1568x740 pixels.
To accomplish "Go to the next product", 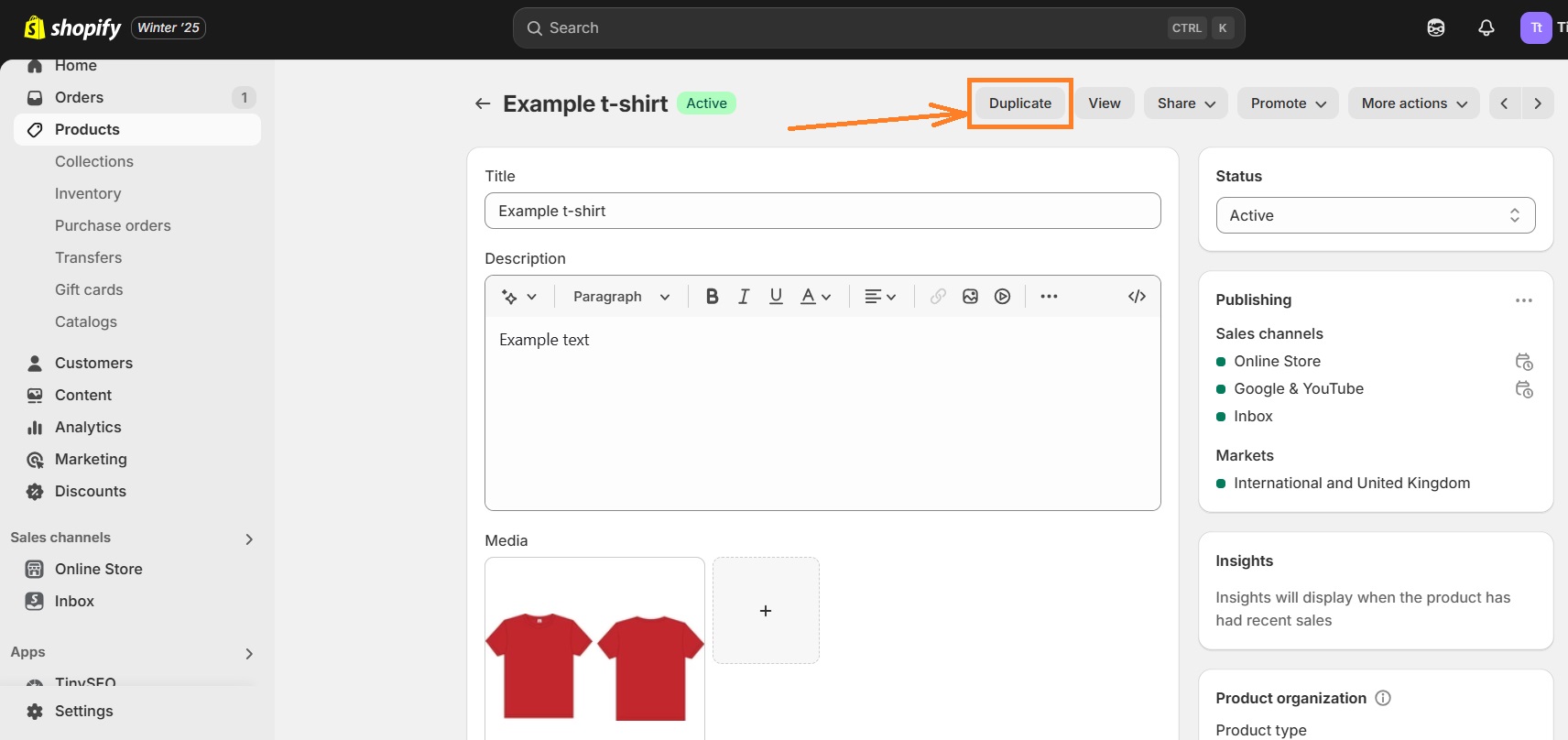I will pyautogui.click(x=1538, y=103).
